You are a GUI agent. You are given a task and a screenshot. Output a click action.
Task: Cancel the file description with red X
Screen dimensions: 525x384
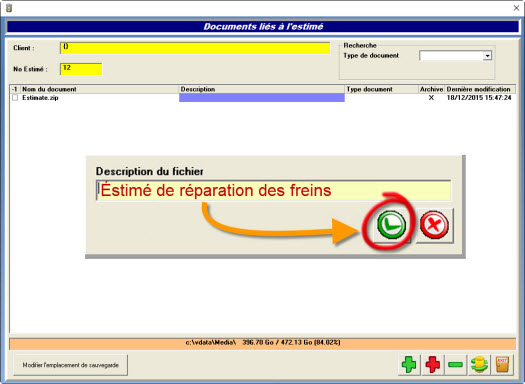coord(434,225)
